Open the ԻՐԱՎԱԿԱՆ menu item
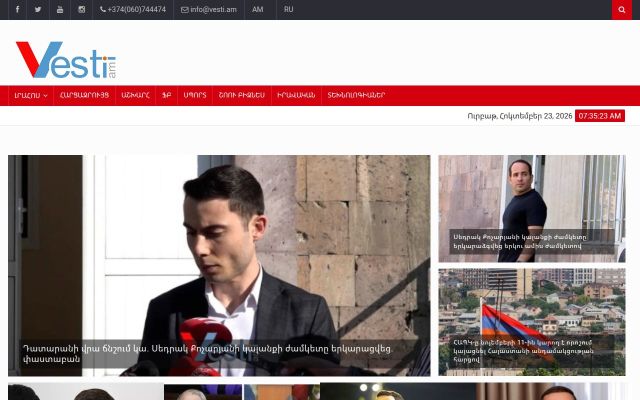Screen dimensions: 640x400 [x=296, y=96]
